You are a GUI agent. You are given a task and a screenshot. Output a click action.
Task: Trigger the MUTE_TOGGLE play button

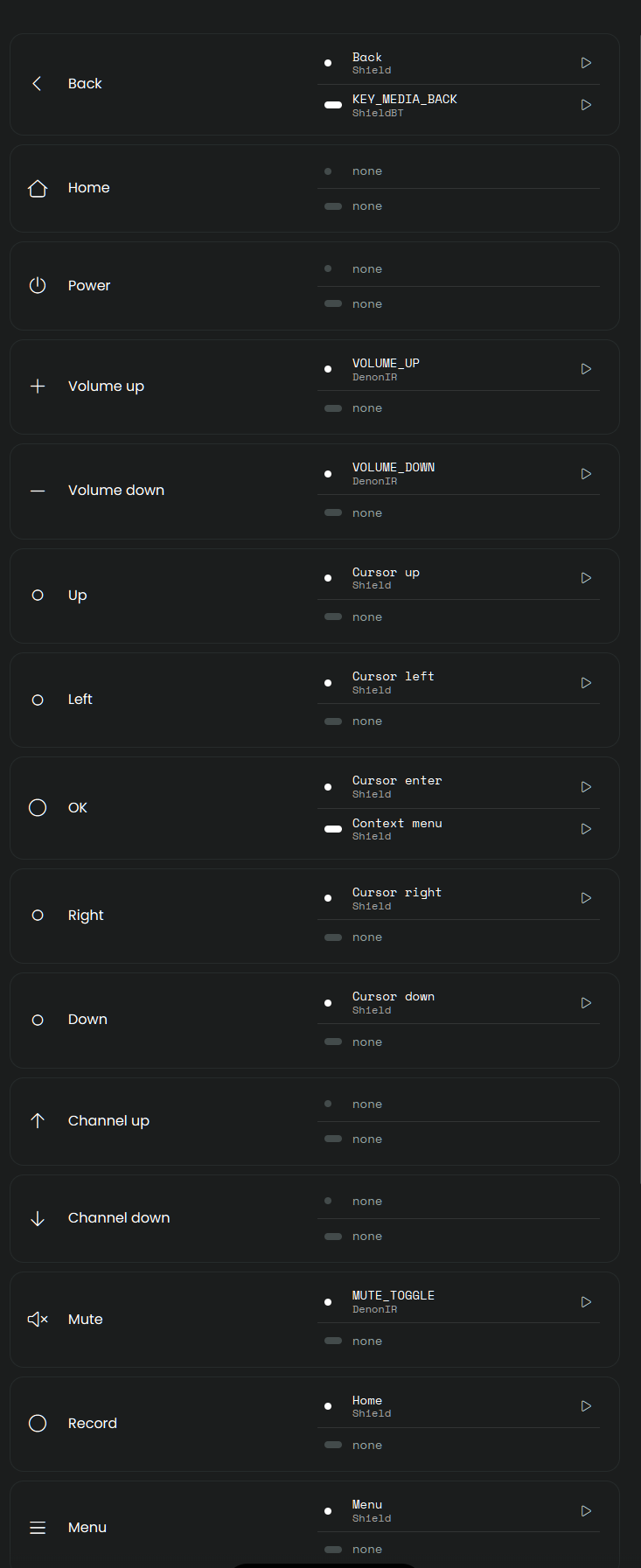click(x=586, y=1302)
